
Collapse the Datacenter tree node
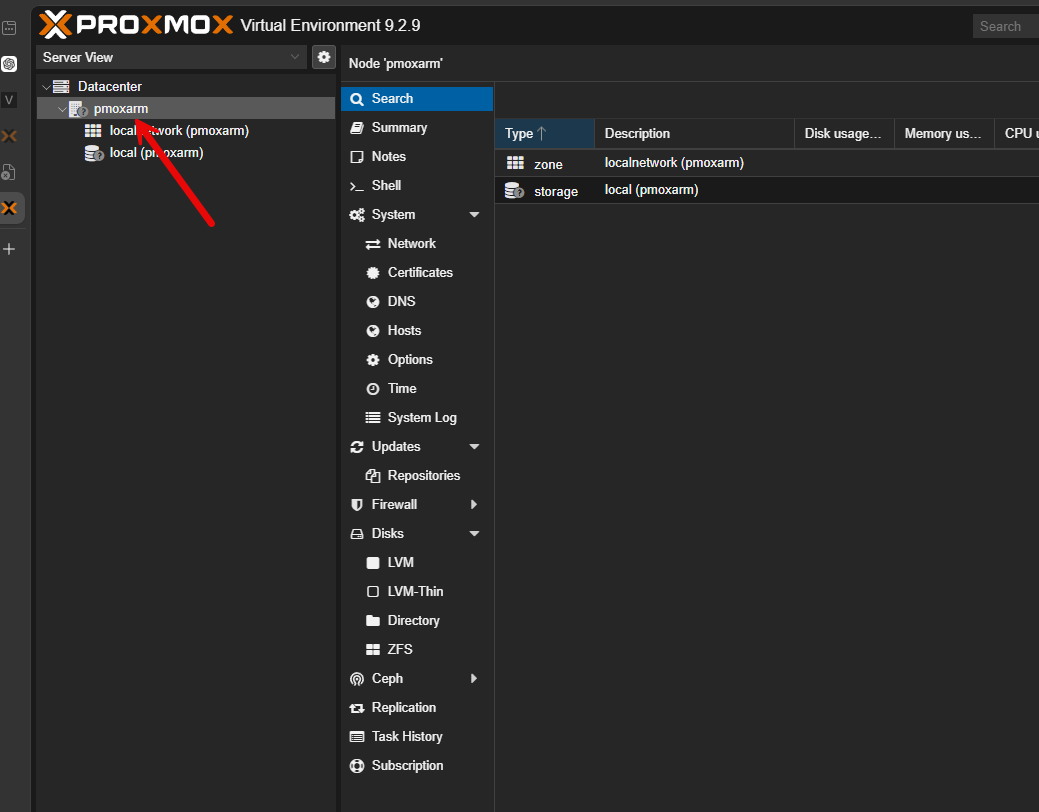(46, 87)
